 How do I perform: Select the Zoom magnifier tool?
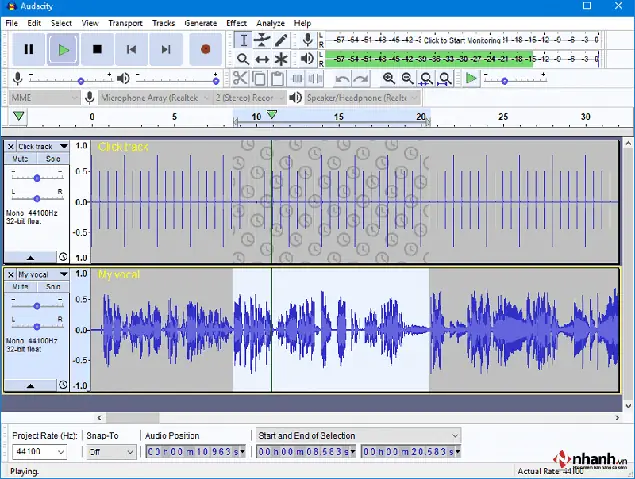tap(243, 59)
